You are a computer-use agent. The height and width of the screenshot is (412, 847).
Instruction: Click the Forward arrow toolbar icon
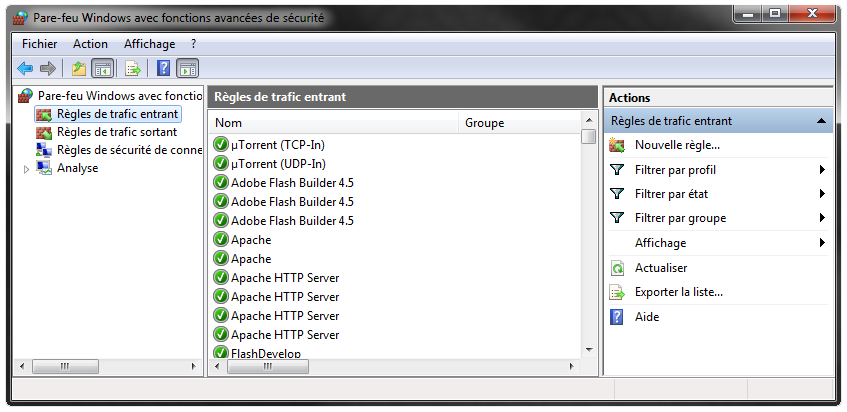click(x=48, y=69)
